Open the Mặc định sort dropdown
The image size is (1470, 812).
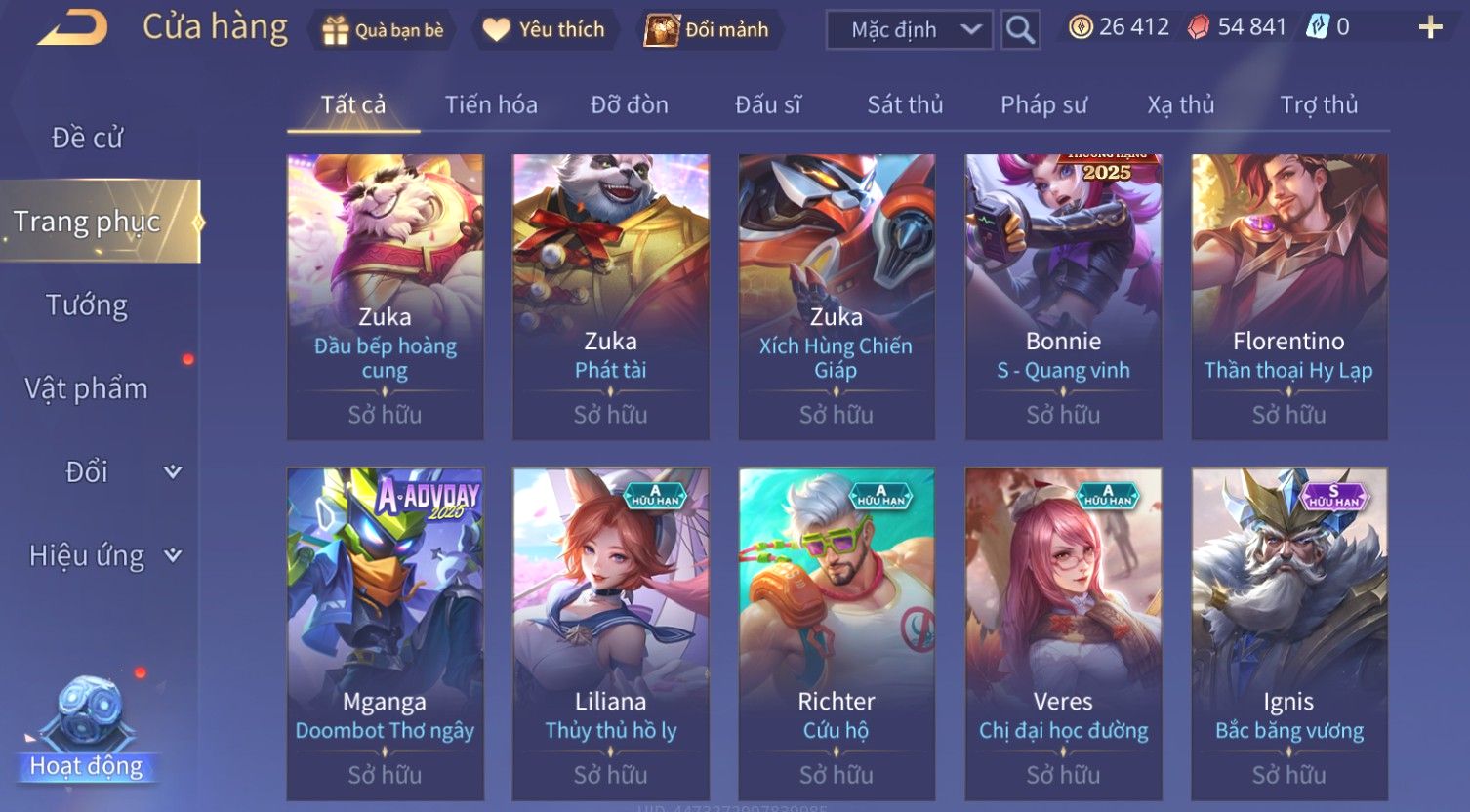pos(909,30)
